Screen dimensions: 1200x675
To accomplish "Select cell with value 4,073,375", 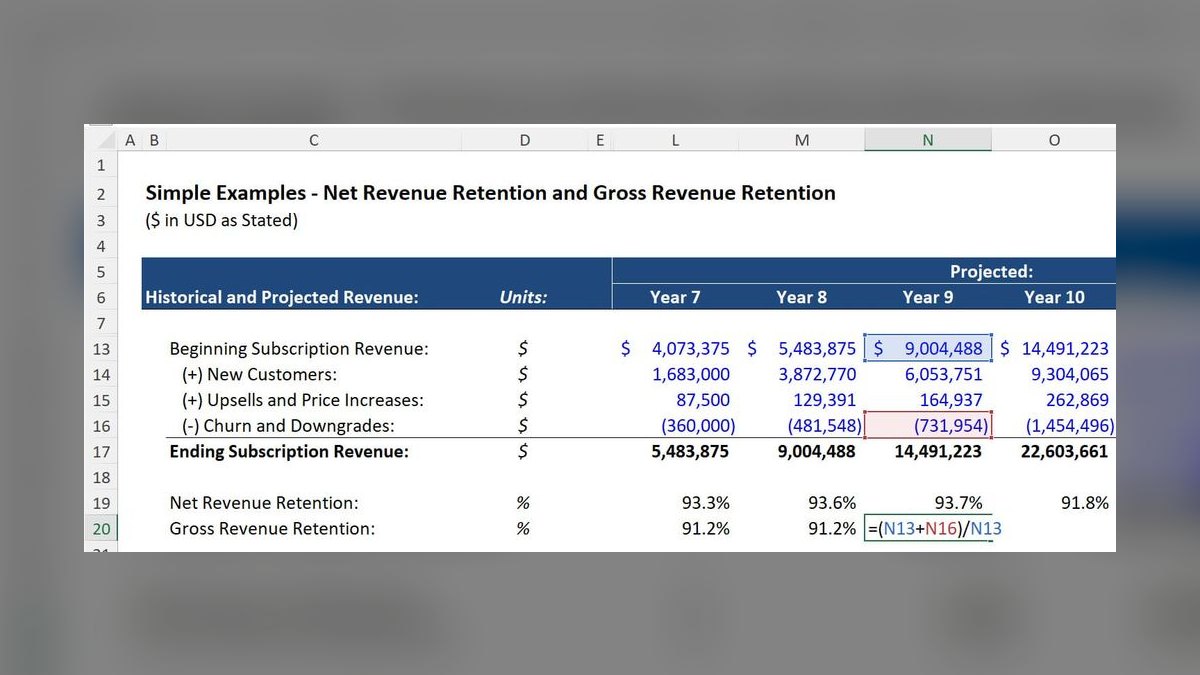I will point(675,349).
